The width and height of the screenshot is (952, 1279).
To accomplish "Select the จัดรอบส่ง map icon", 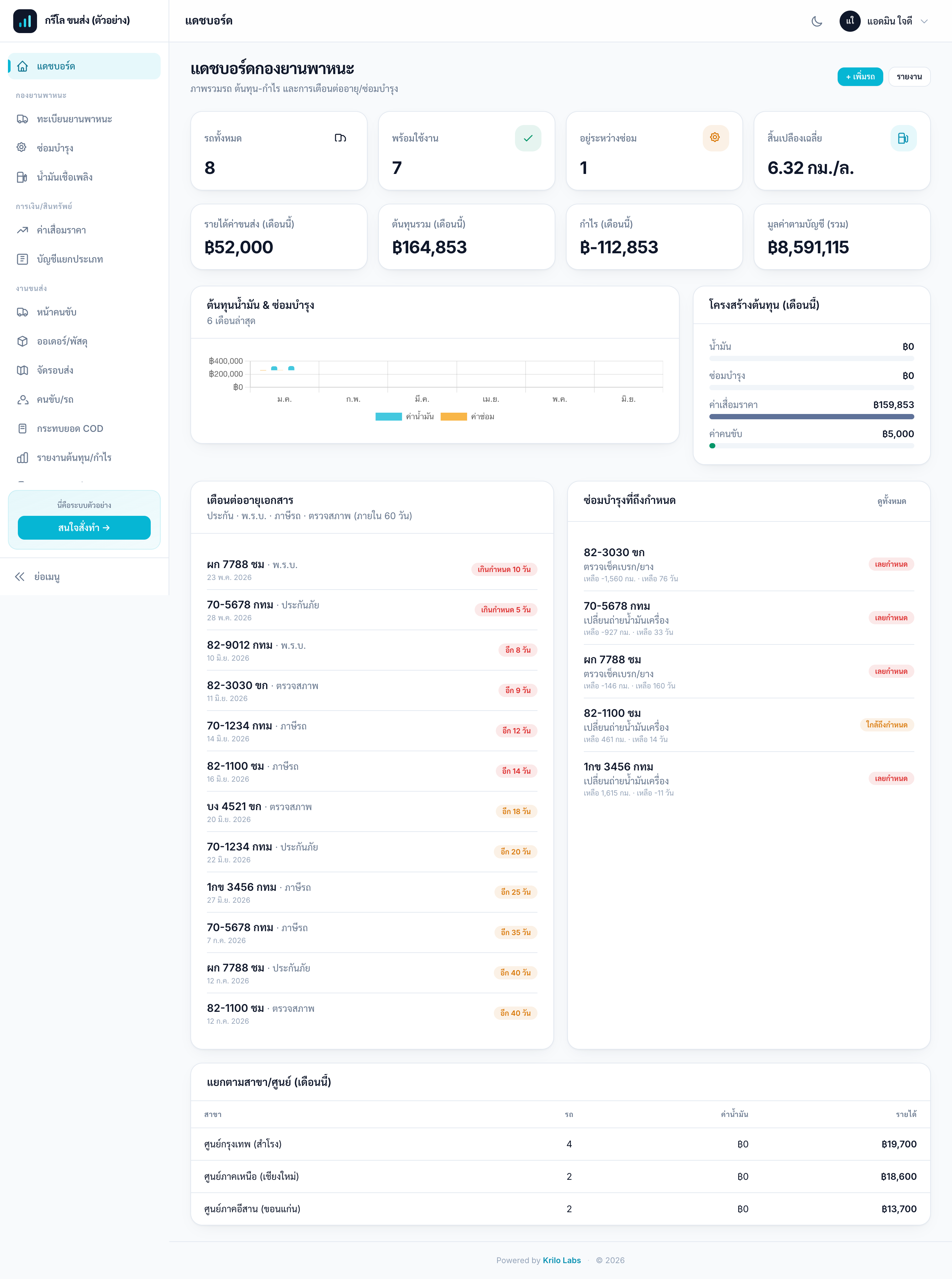I will click(22, 370).
